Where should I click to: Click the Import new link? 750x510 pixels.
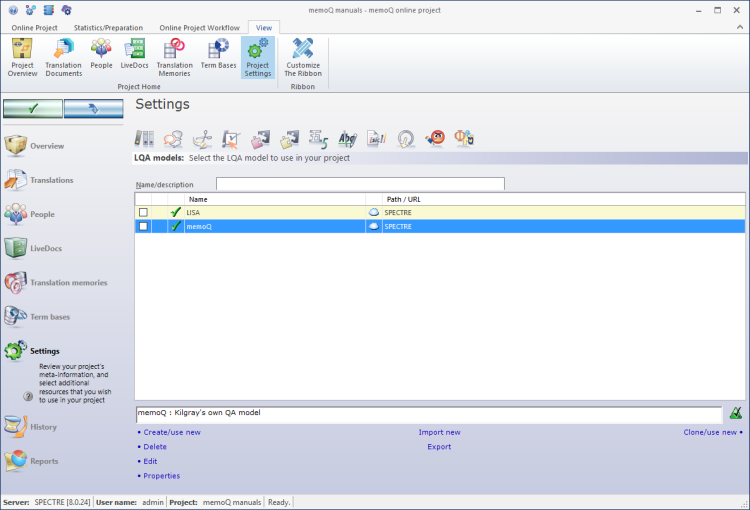439,432
